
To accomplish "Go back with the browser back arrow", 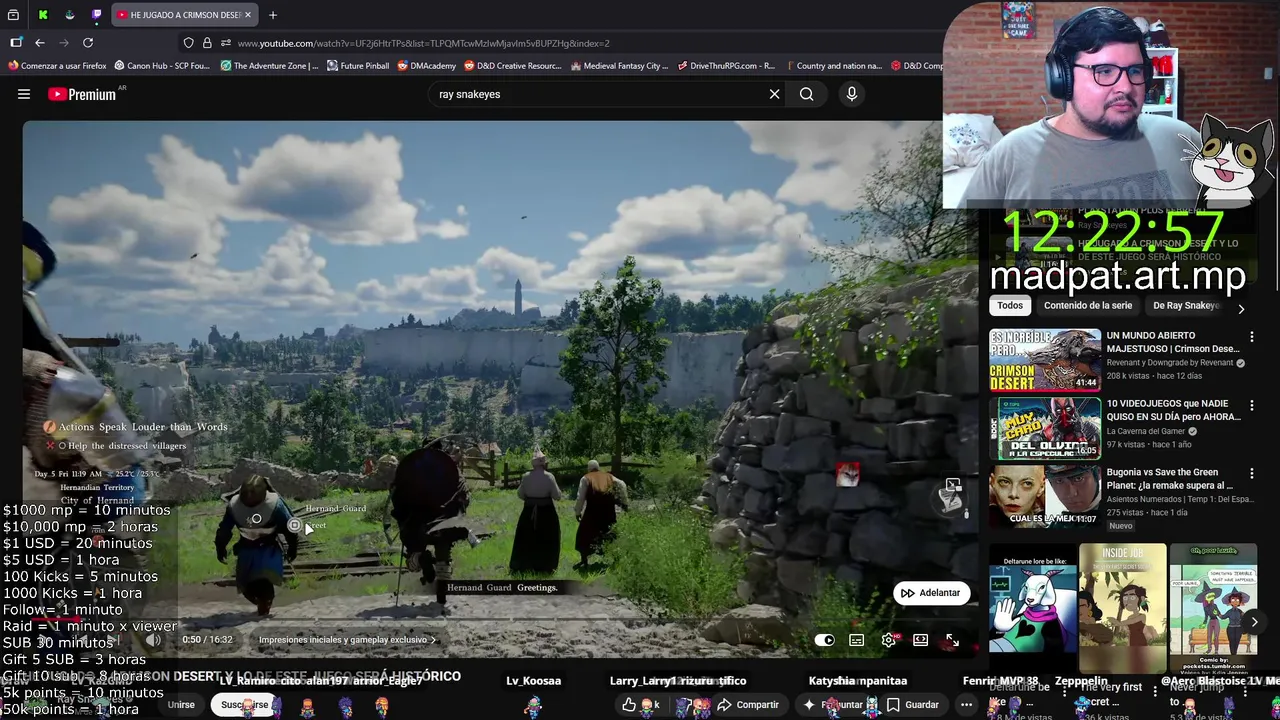I will point(40,43).
